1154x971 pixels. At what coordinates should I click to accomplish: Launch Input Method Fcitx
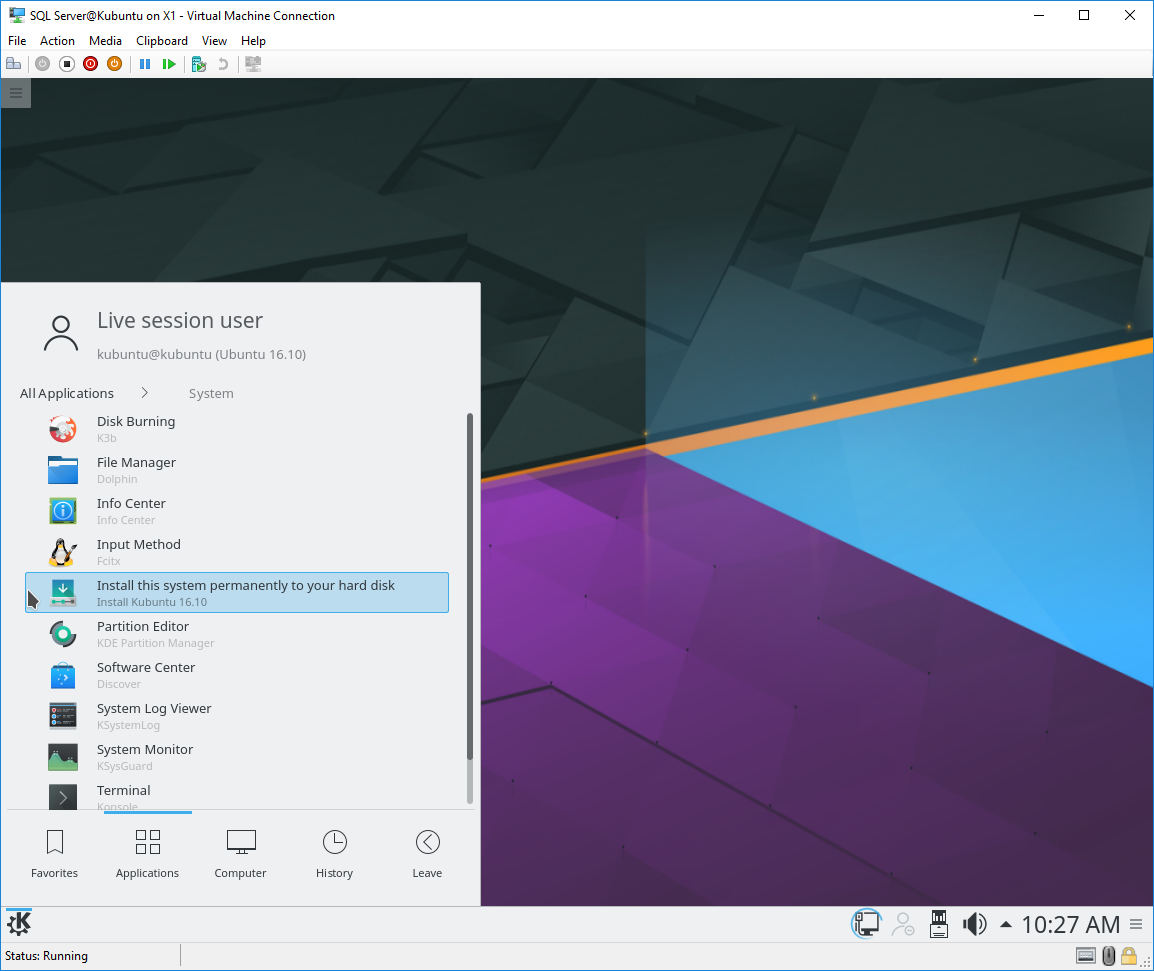[x=237, y=551]
